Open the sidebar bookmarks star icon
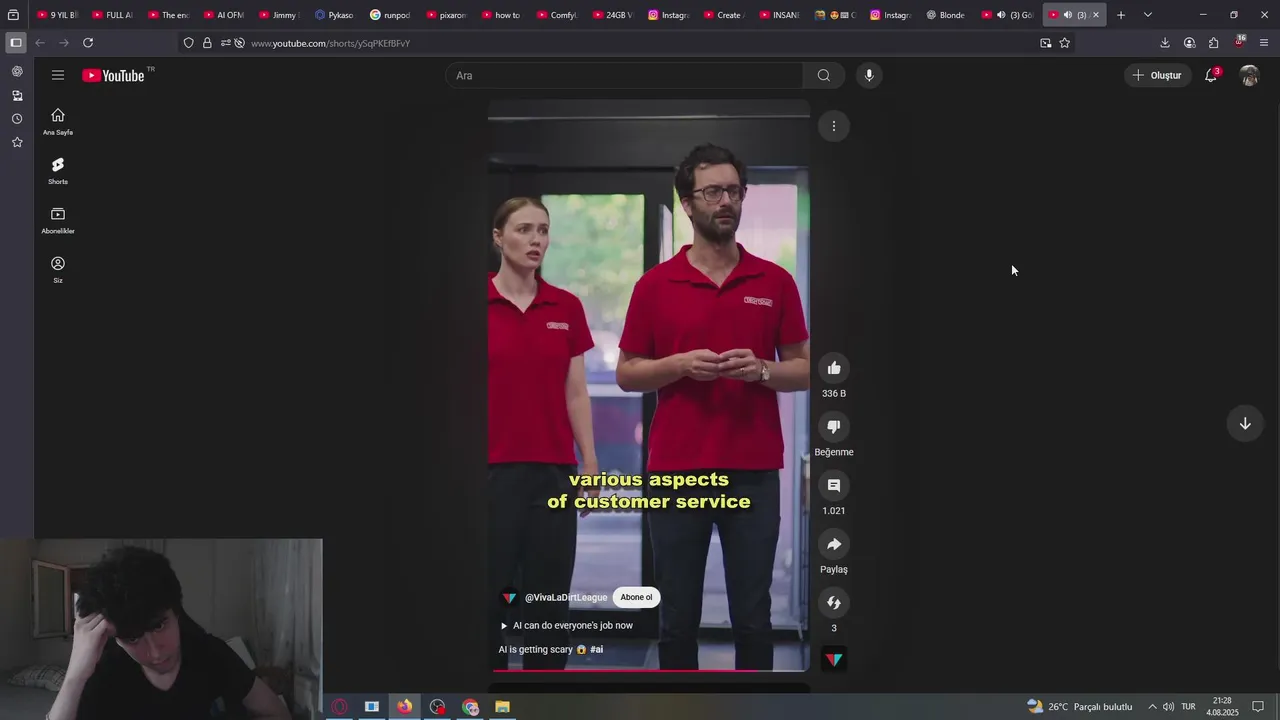Screen dimensions: 1280x720 click(17, 143)
